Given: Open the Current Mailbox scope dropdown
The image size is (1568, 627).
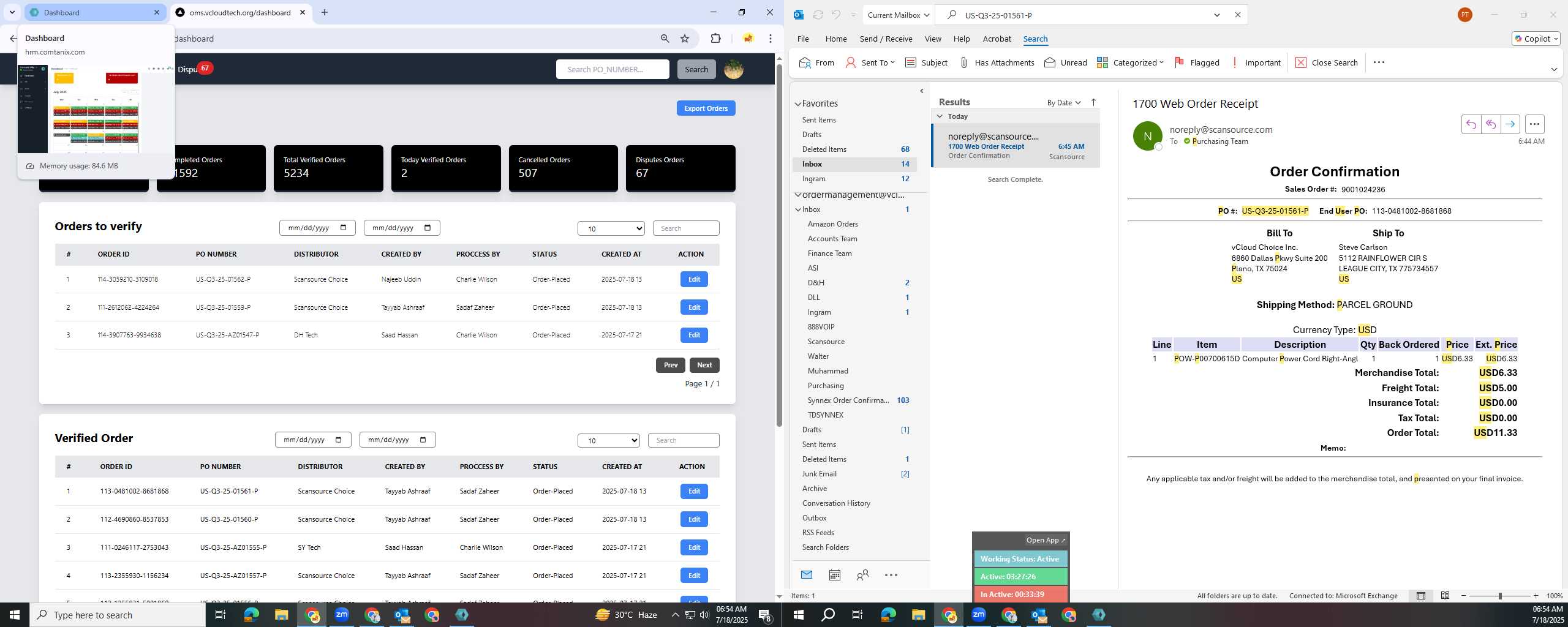Looking at the screenshot, I should [x=899, y=15].
